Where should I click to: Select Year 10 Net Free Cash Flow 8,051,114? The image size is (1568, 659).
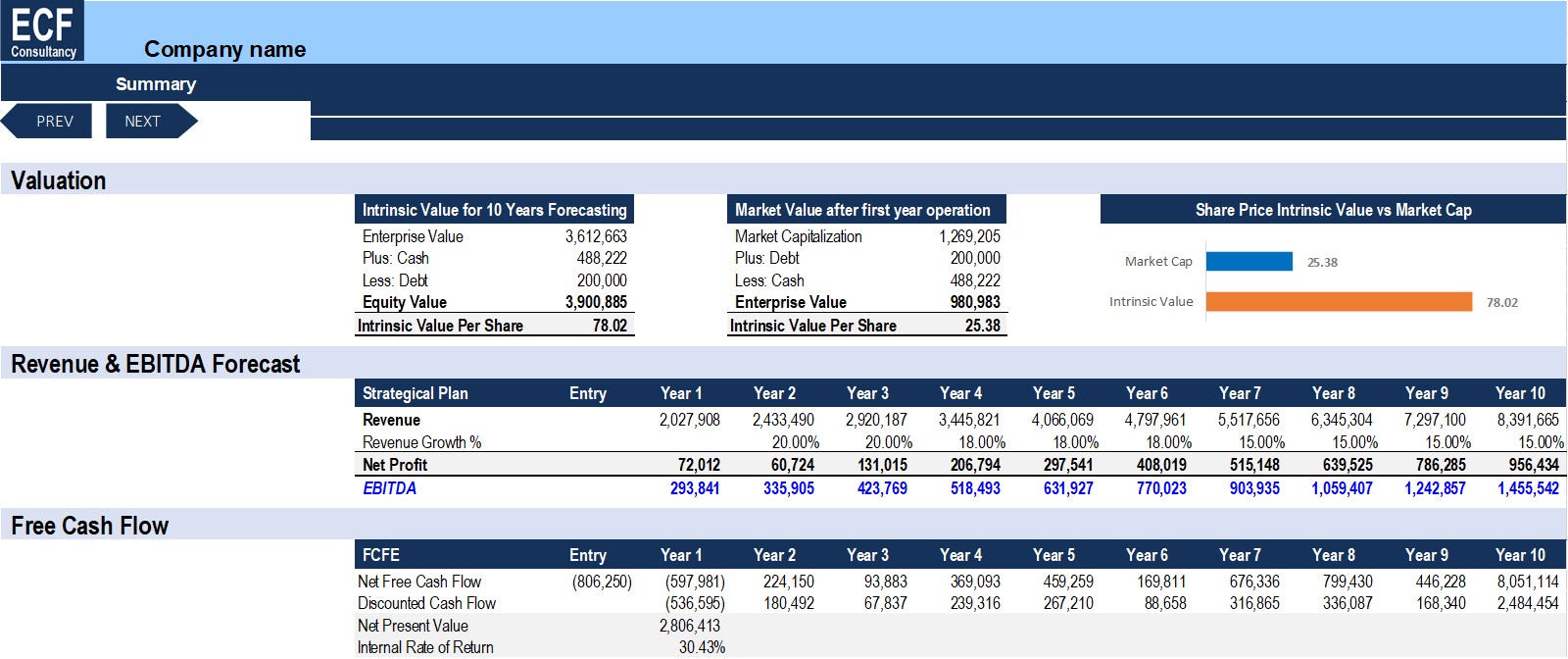(1528, 582)
